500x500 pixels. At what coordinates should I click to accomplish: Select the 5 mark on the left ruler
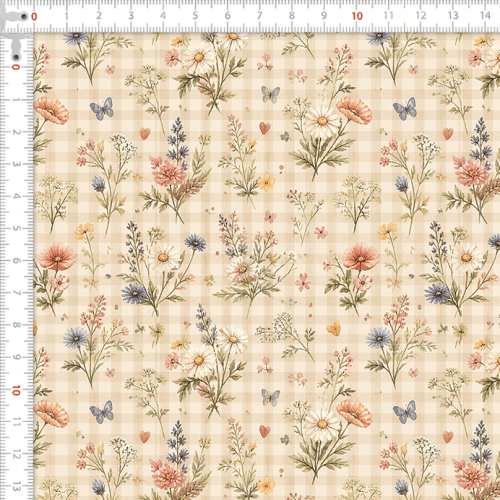16,228
